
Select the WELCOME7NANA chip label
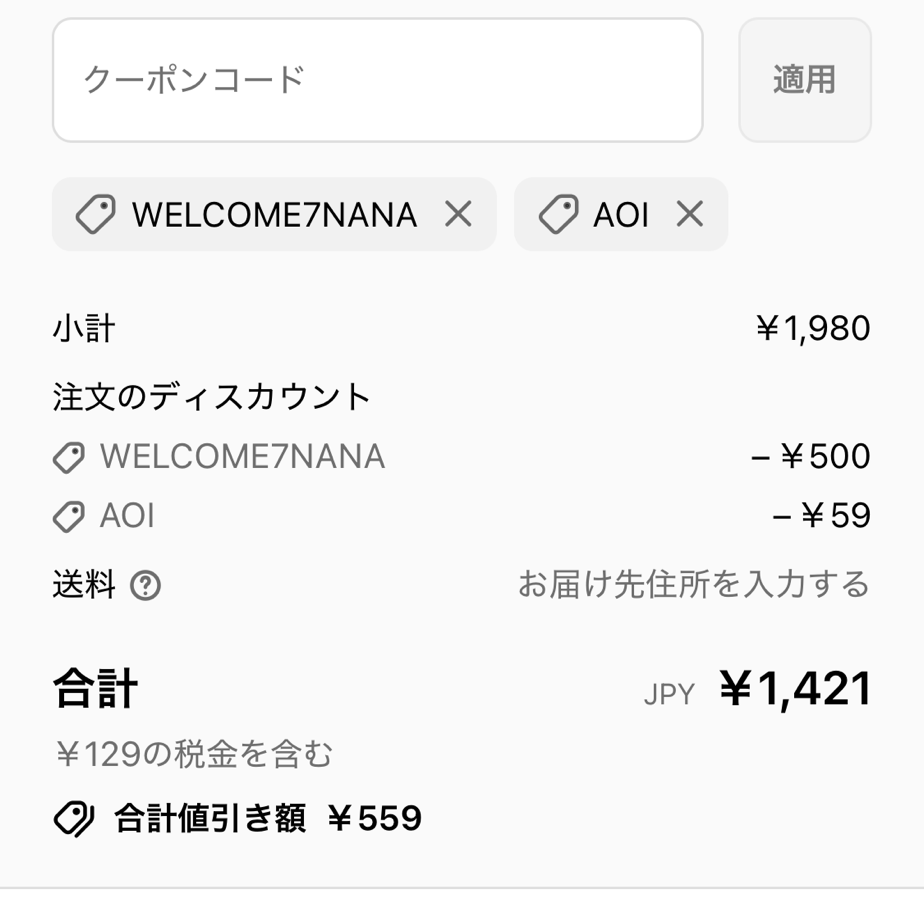tap(274, 215)
